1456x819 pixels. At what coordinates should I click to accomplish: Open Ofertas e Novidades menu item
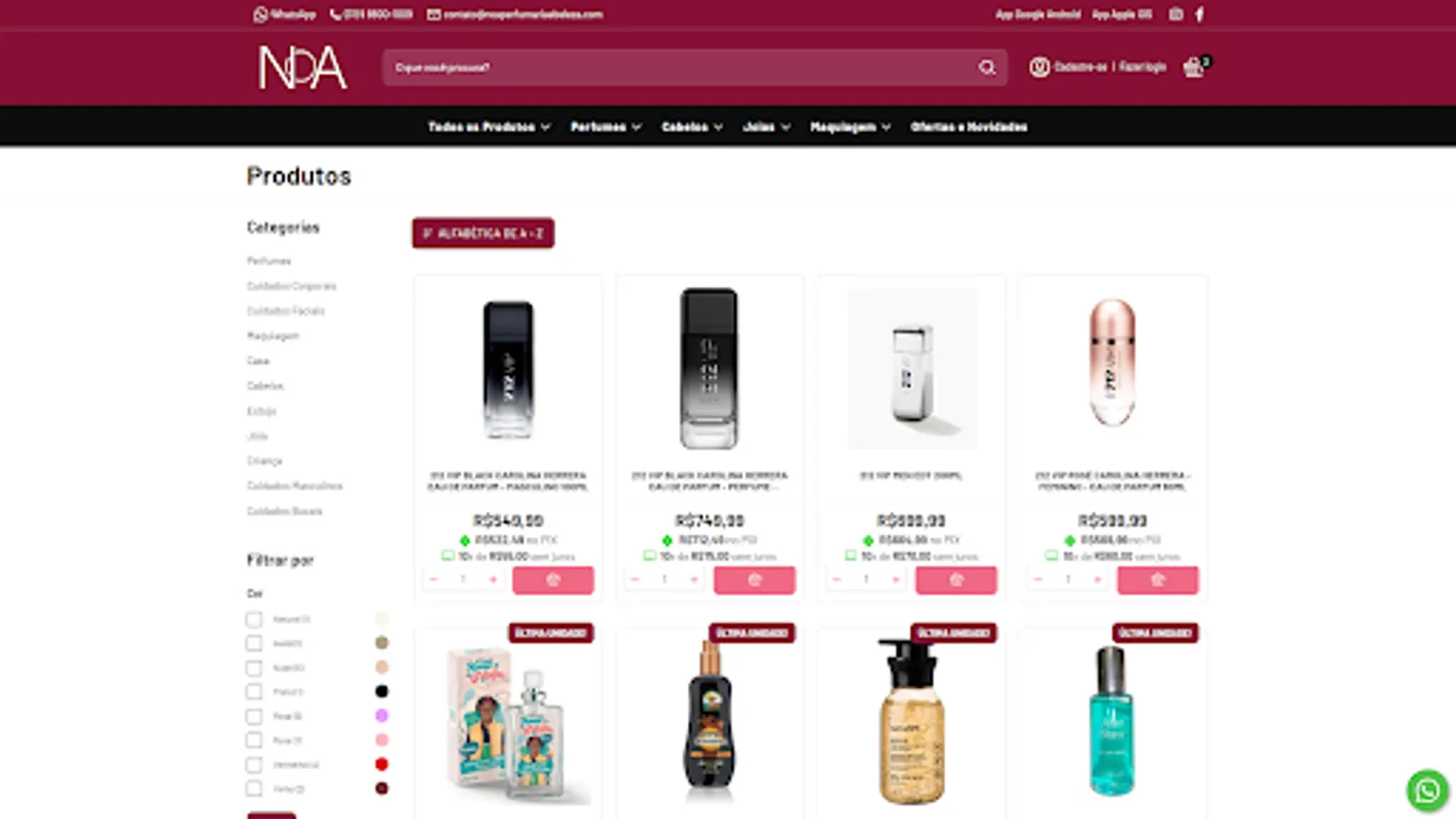pyautogui.click(x=969, y=126)
